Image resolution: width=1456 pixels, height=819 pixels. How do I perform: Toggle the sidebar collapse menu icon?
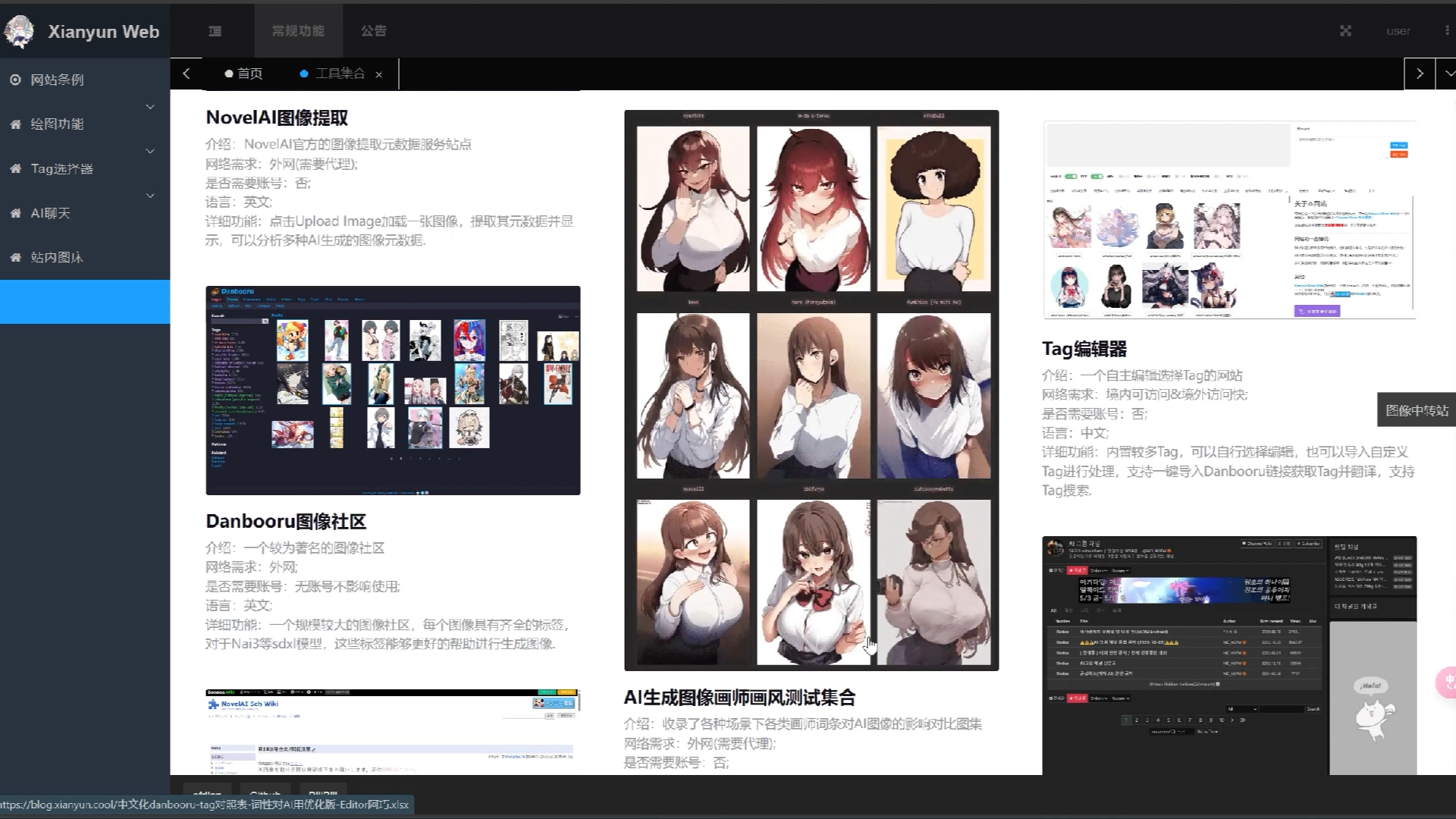pyautogui.click(x=215, y=31)
